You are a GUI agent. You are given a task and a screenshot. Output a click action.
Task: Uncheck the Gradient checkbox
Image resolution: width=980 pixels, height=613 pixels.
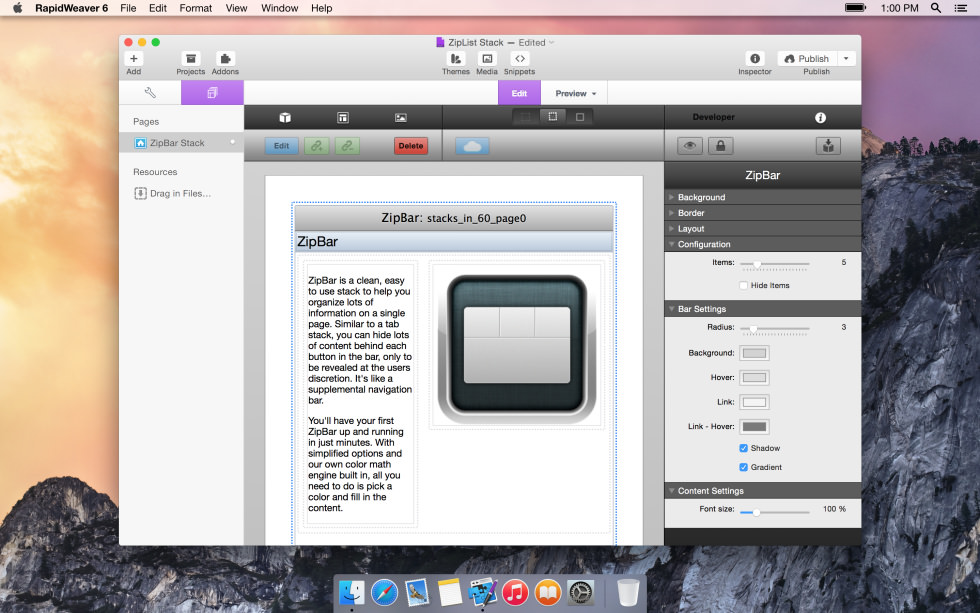coord(744,467)
